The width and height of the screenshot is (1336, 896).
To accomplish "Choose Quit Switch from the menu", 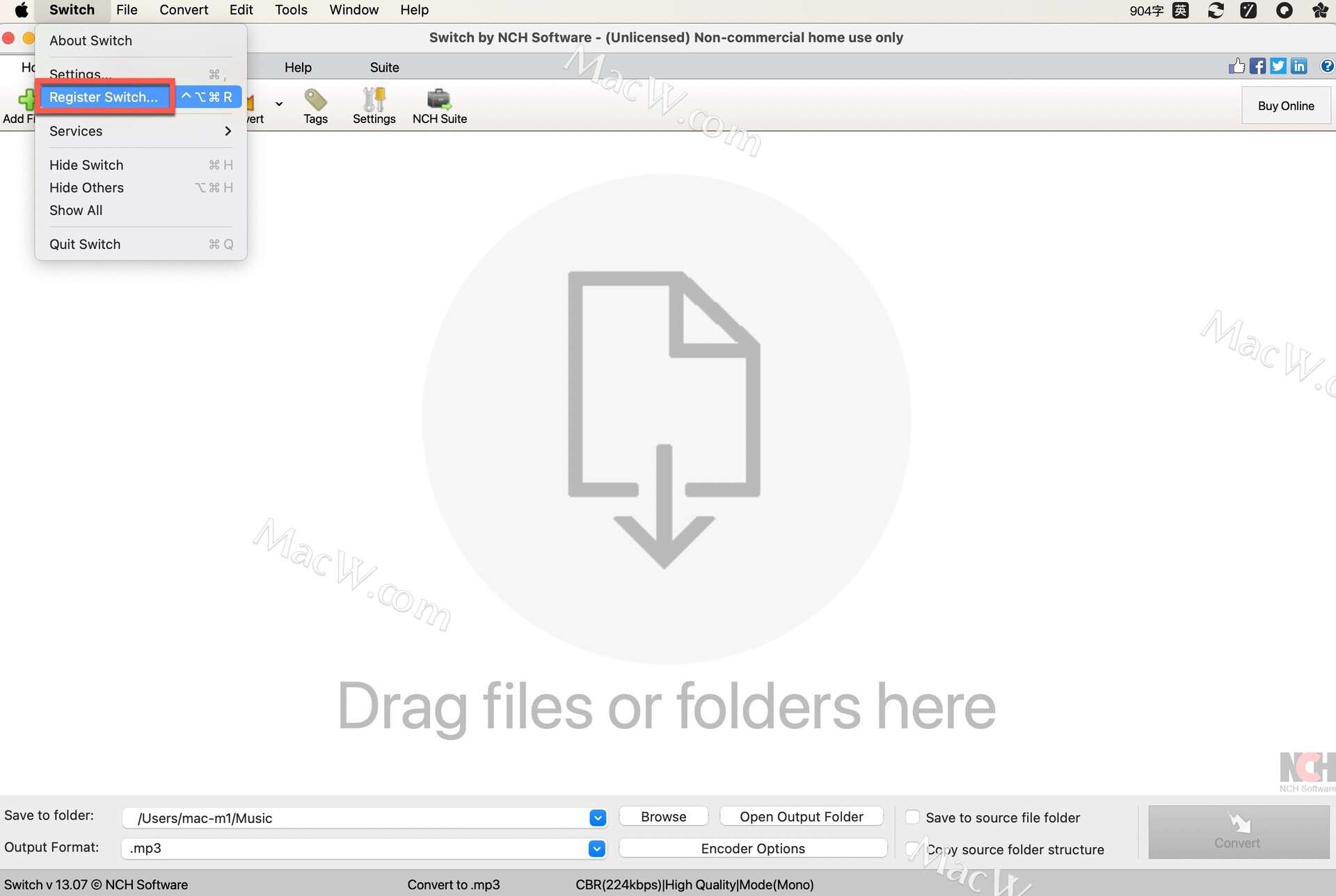I will tap(85, 244).
